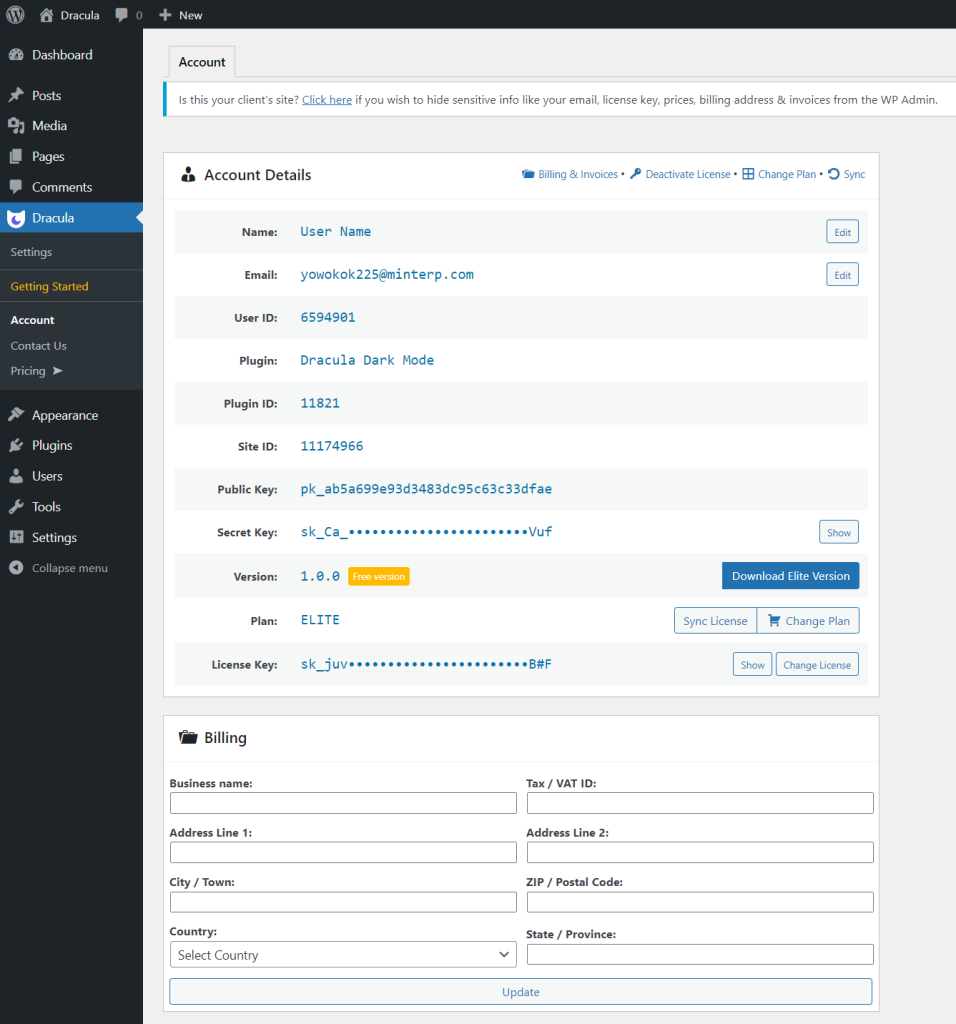Click Download Elite Version button
The height and width of the screenshot is (1024, 956).
coord(791,576)
